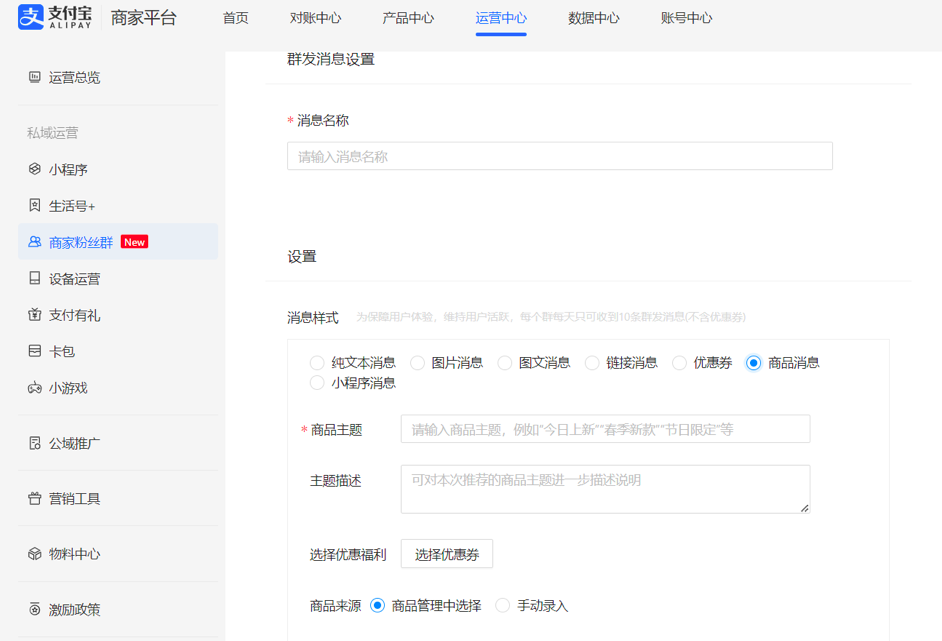Click the 小程序 sidebar icon
The width and height of the screenshot is (942, 641).
click(35, 169)
